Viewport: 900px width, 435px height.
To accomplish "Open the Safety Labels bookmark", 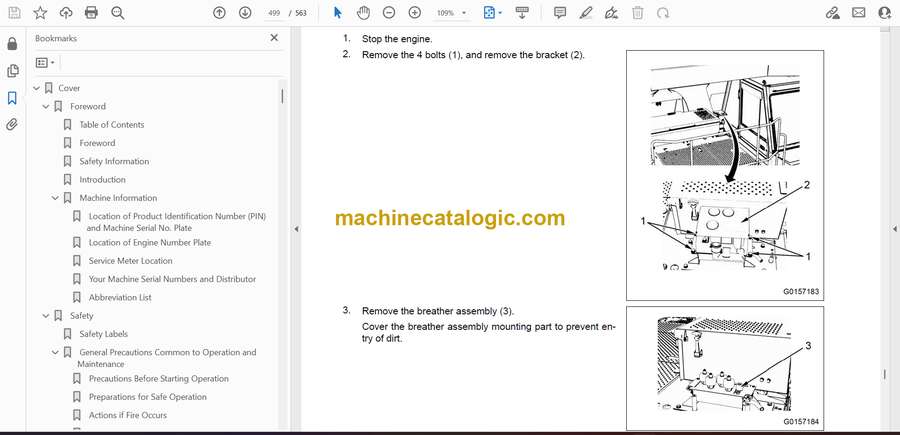I will 103,334.
